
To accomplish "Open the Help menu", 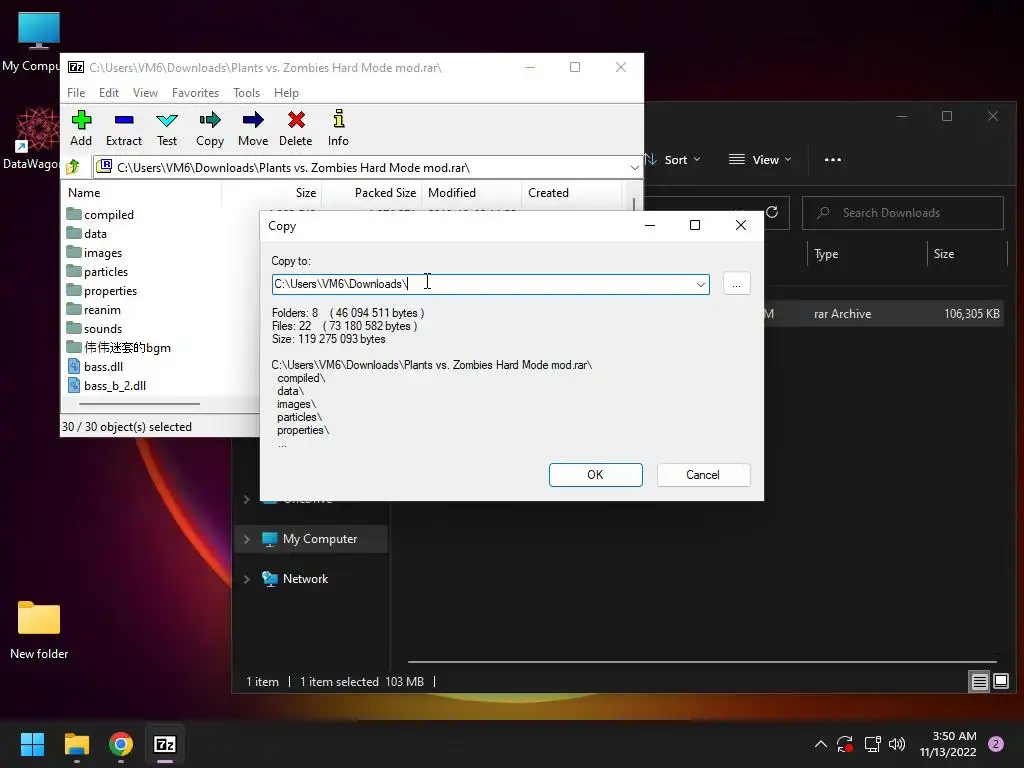I will pos(286,93).
